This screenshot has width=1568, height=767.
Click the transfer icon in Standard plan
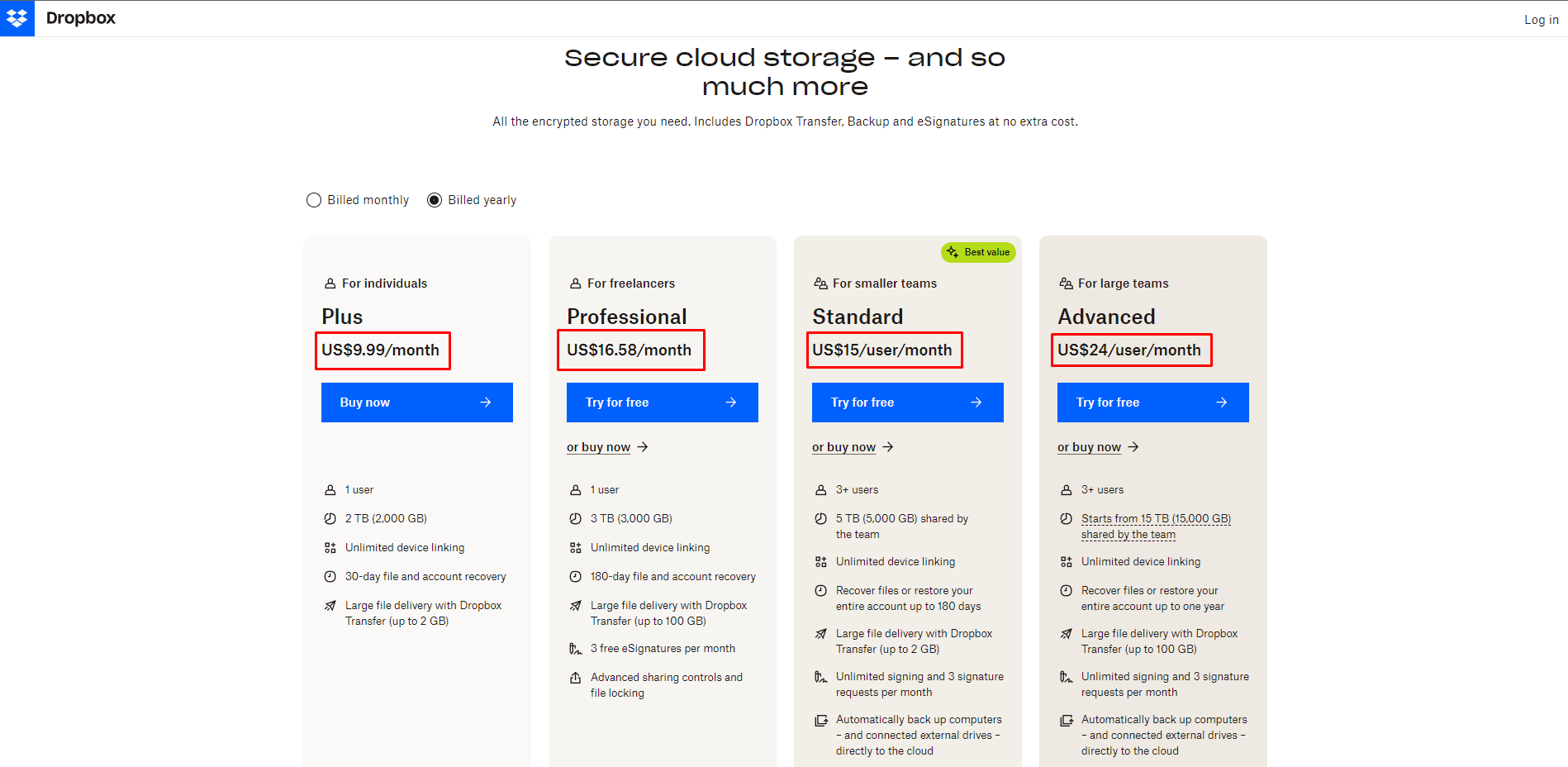(x=820, y=634)
